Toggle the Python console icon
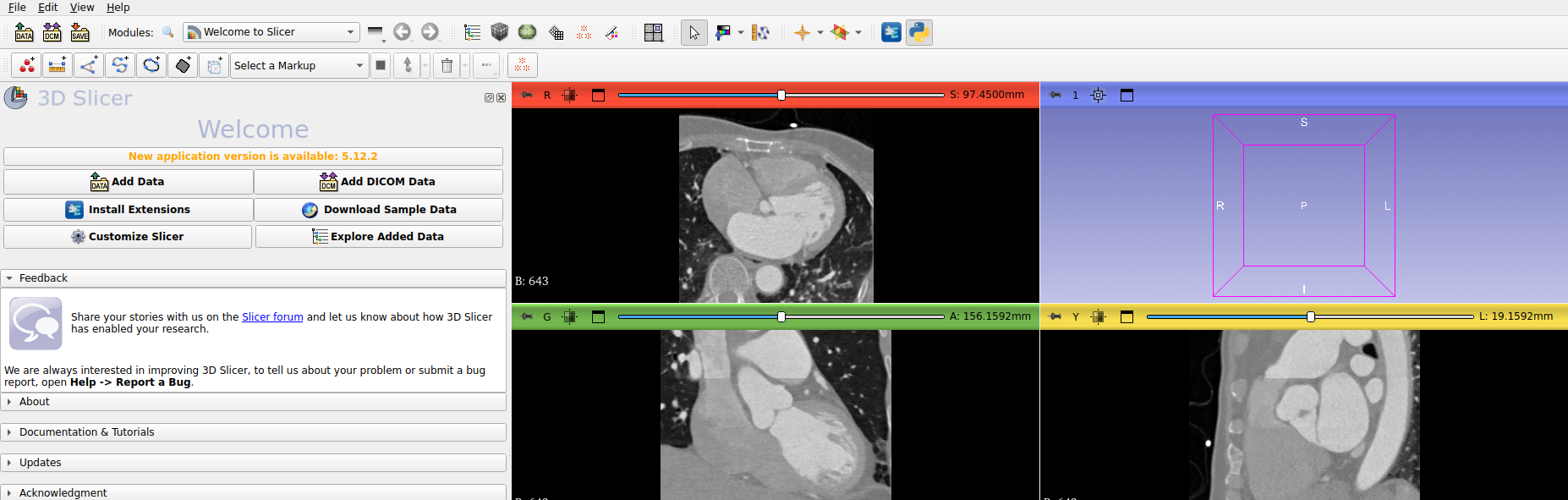 (919, 32)
